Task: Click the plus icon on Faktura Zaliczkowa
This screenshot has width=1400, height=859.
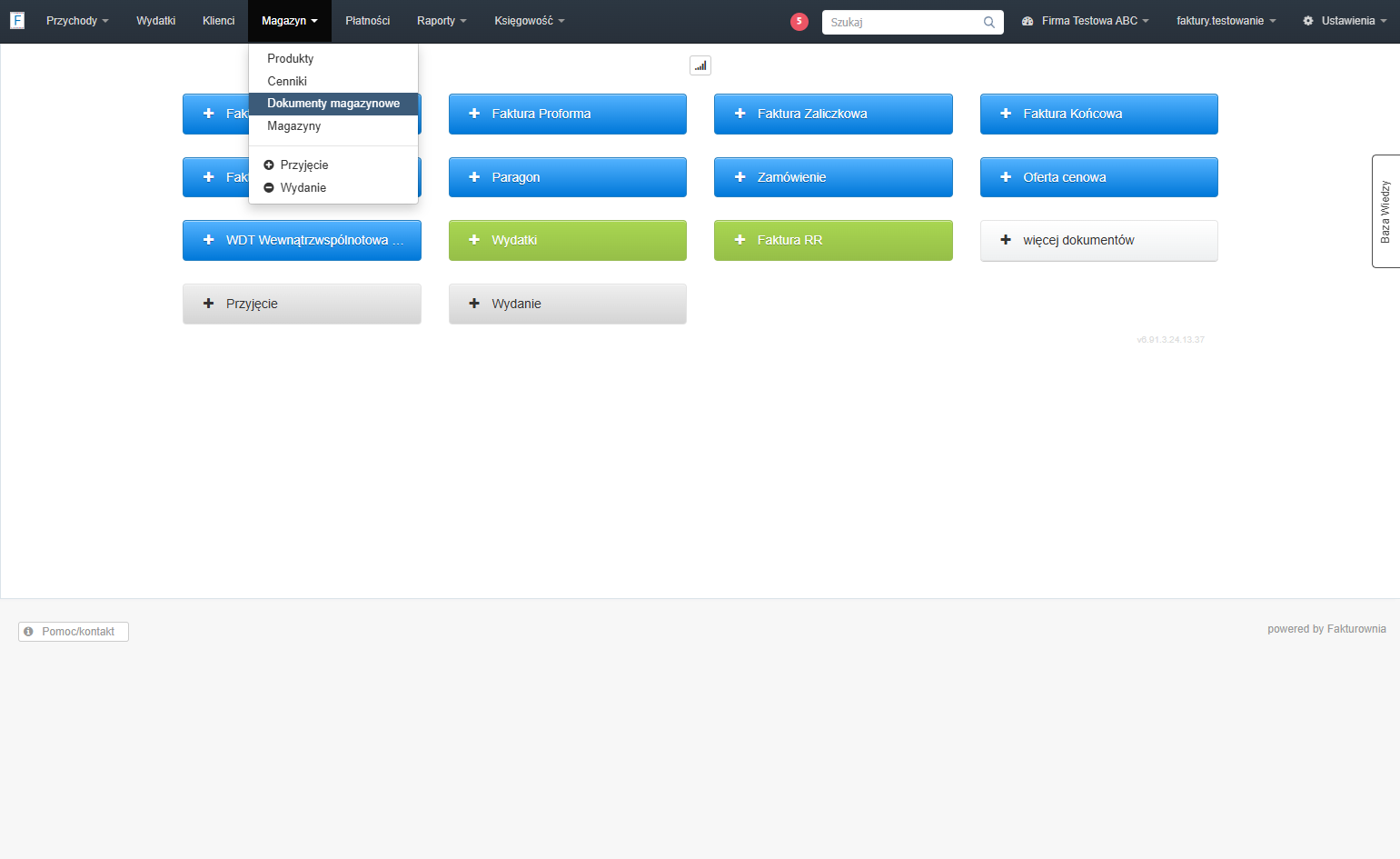Action: point(740,114)
